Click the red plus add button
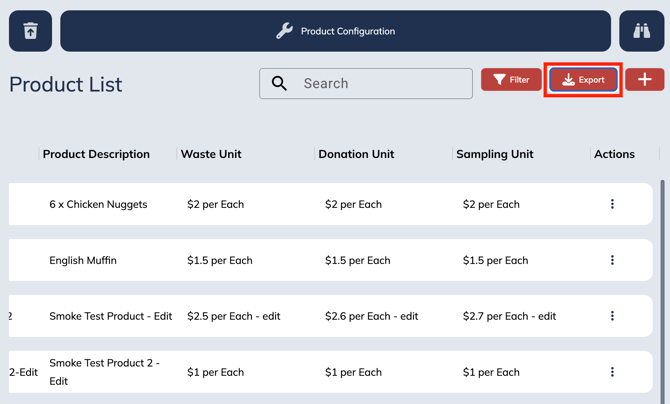This screenshot has height=404, width=670. [645, 80]
